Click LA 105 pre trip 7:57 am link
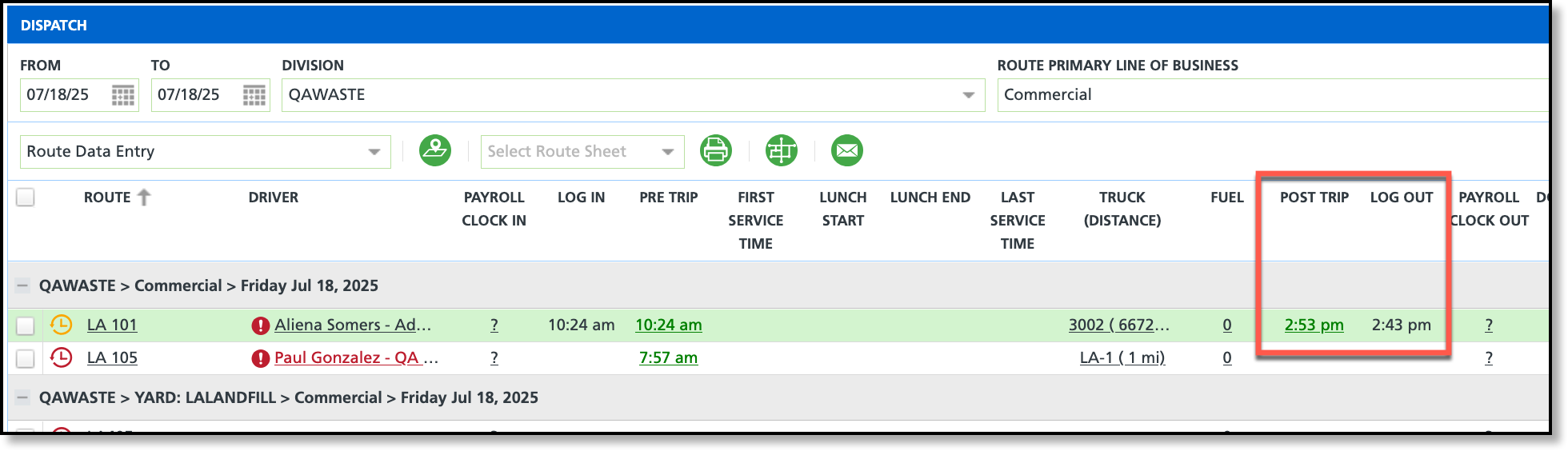This screenshot has width=1568, height=451. coord(669,357)
